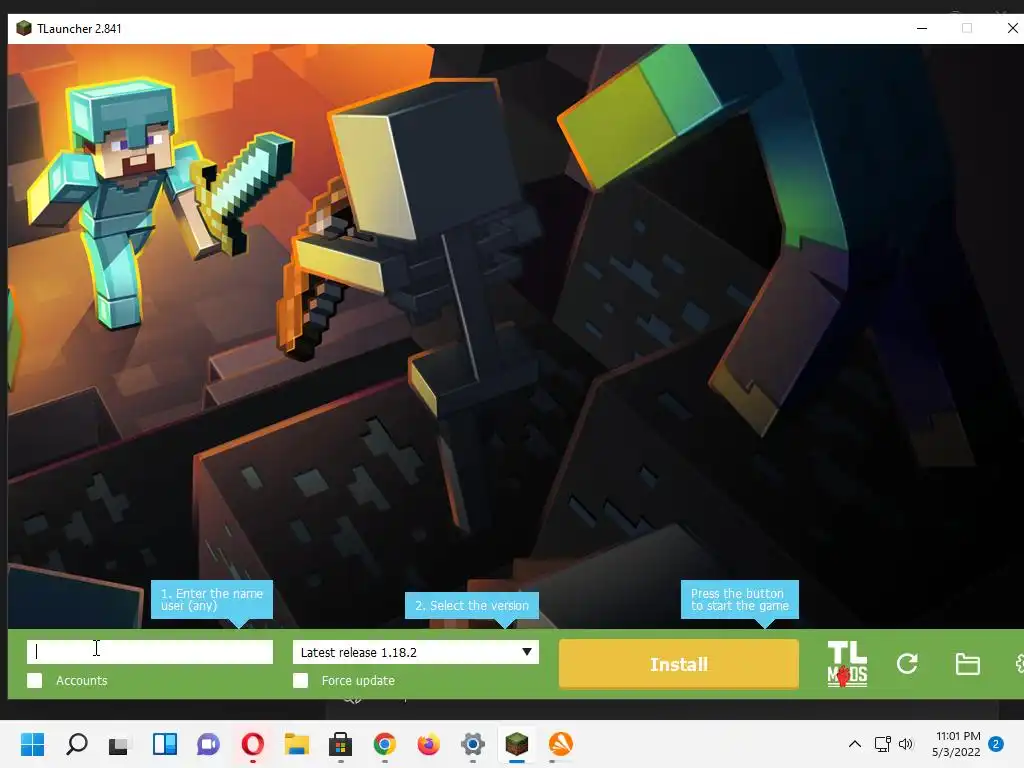Image resolution: width=1024 pixels, height=768 pixels.
Task: Open the TL Mods icon
Action: tap(847, 664)
